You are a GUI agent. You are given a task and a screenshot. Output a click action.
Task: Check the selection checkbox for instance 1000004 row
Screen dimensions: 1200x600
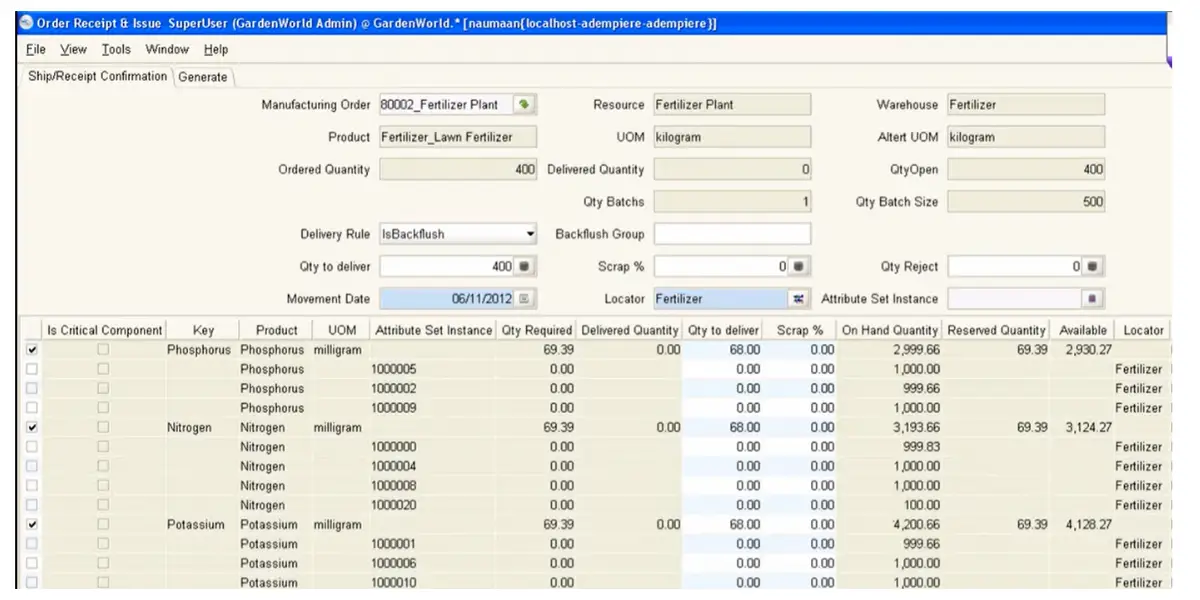pyautogui.click(x=32, y=466)
